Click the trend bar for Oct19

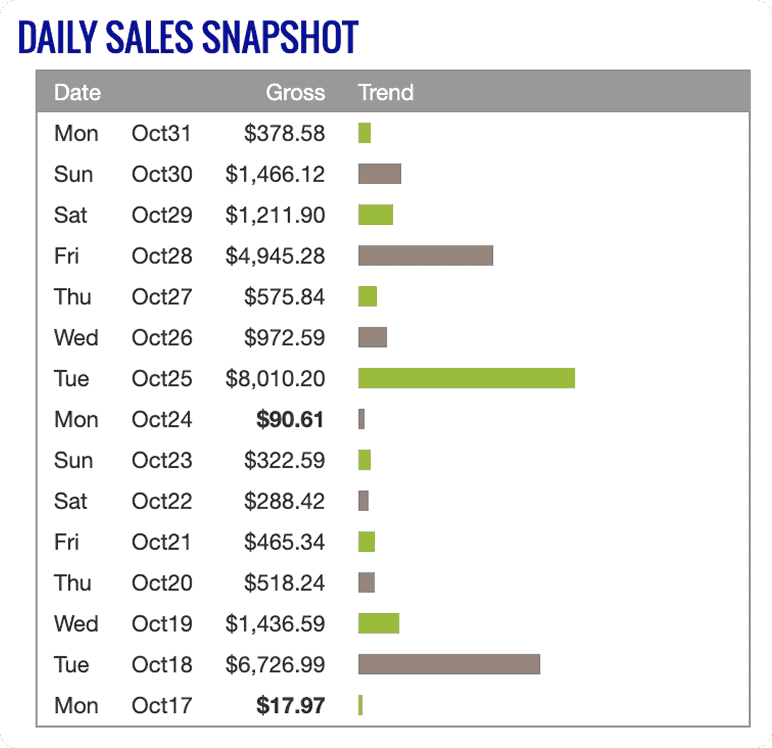378,623
